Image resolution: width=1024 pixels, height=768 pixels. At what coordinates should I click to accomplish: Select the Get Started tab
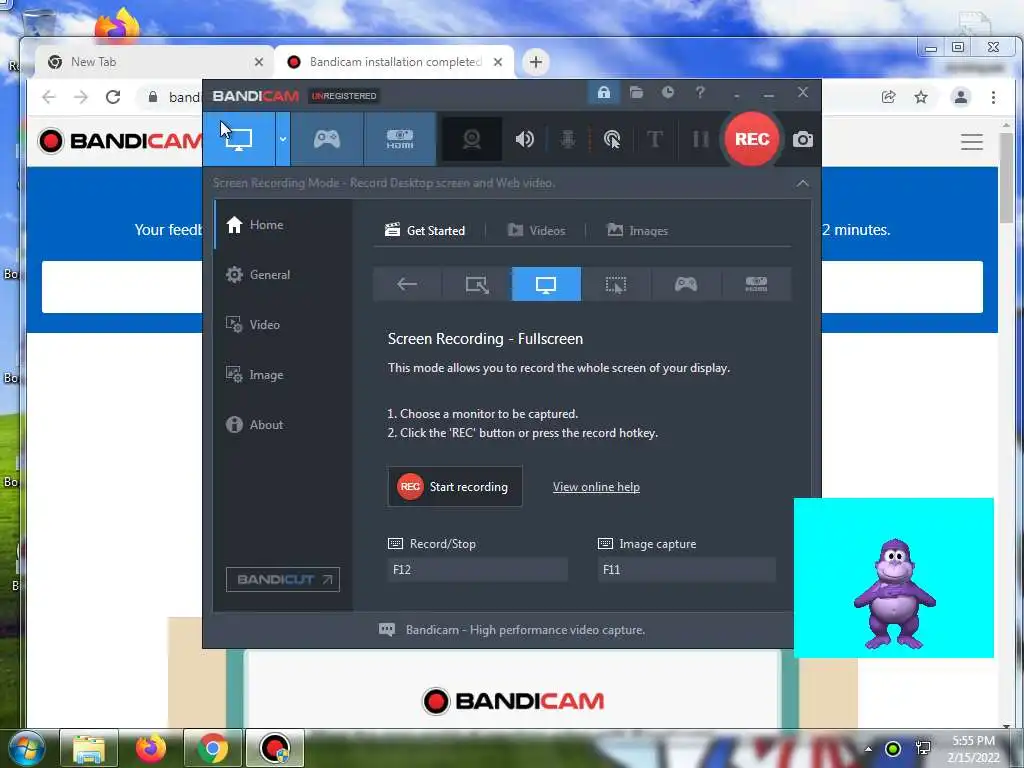pos(424,231)
